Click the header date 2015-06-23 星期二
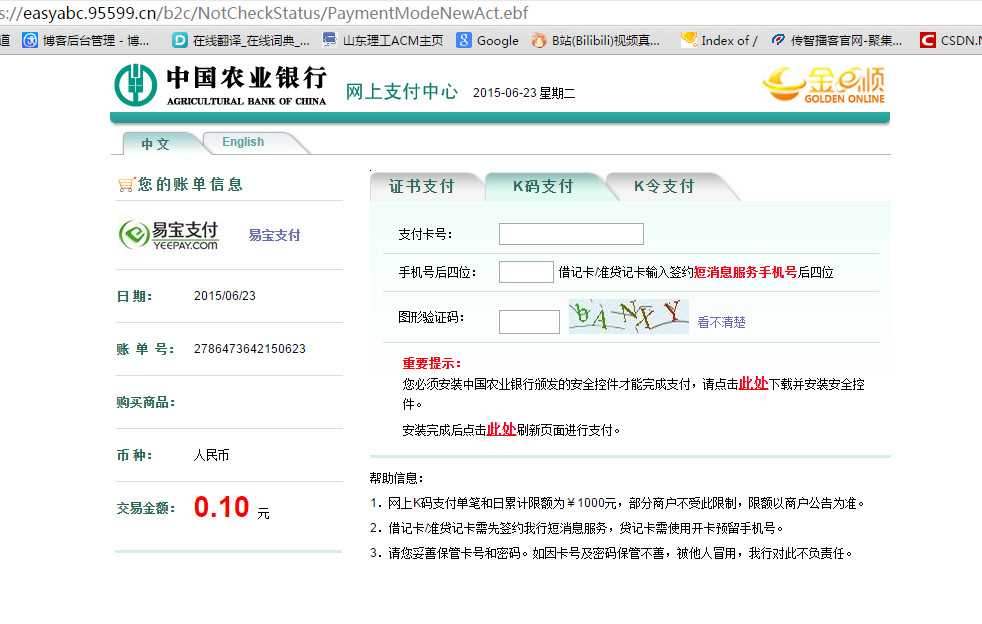The image size is (982, 624). pyautogui.click(x=524, y=93)
